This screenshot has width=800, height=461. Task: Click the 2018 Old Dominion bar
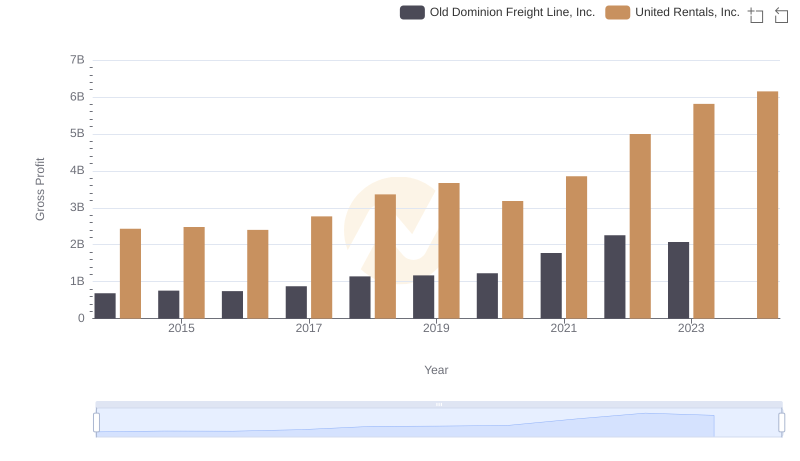coord(360,297)
